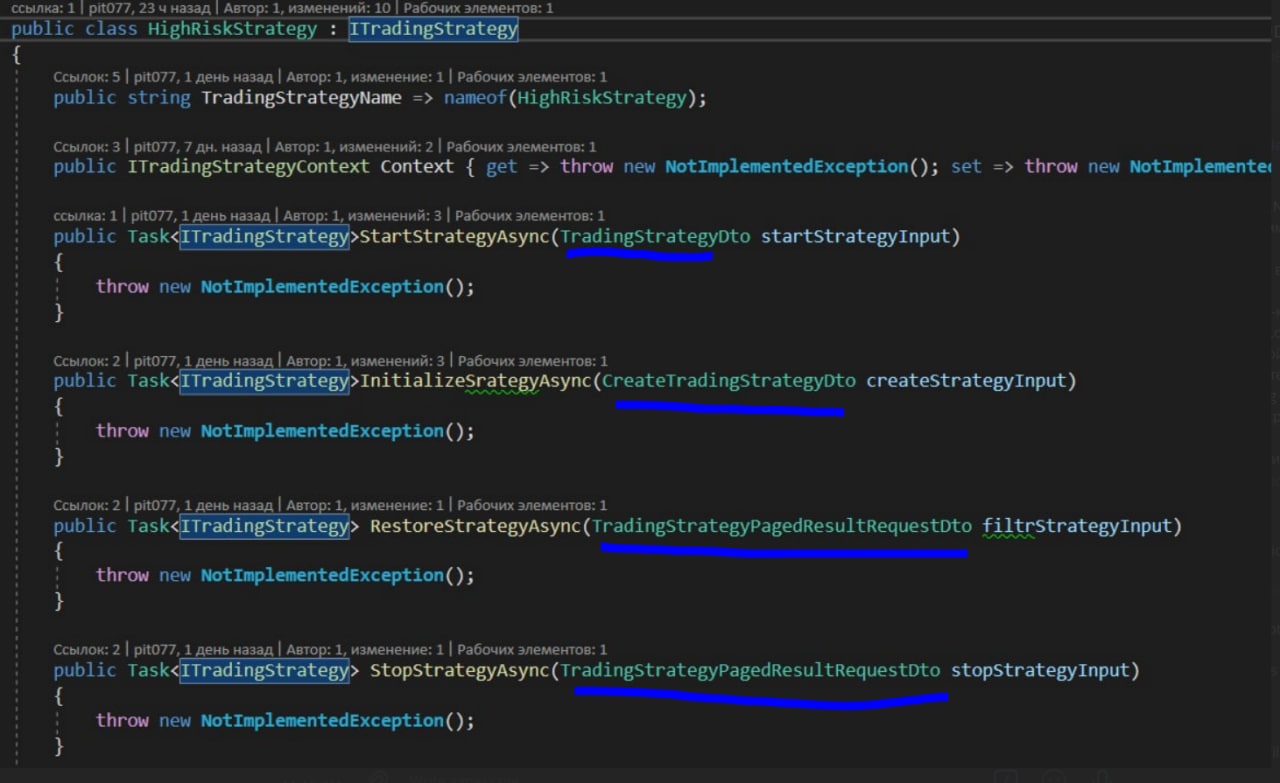Click NotImplementedException inside RestoreStrategyAsync body

tap(322, 575)
